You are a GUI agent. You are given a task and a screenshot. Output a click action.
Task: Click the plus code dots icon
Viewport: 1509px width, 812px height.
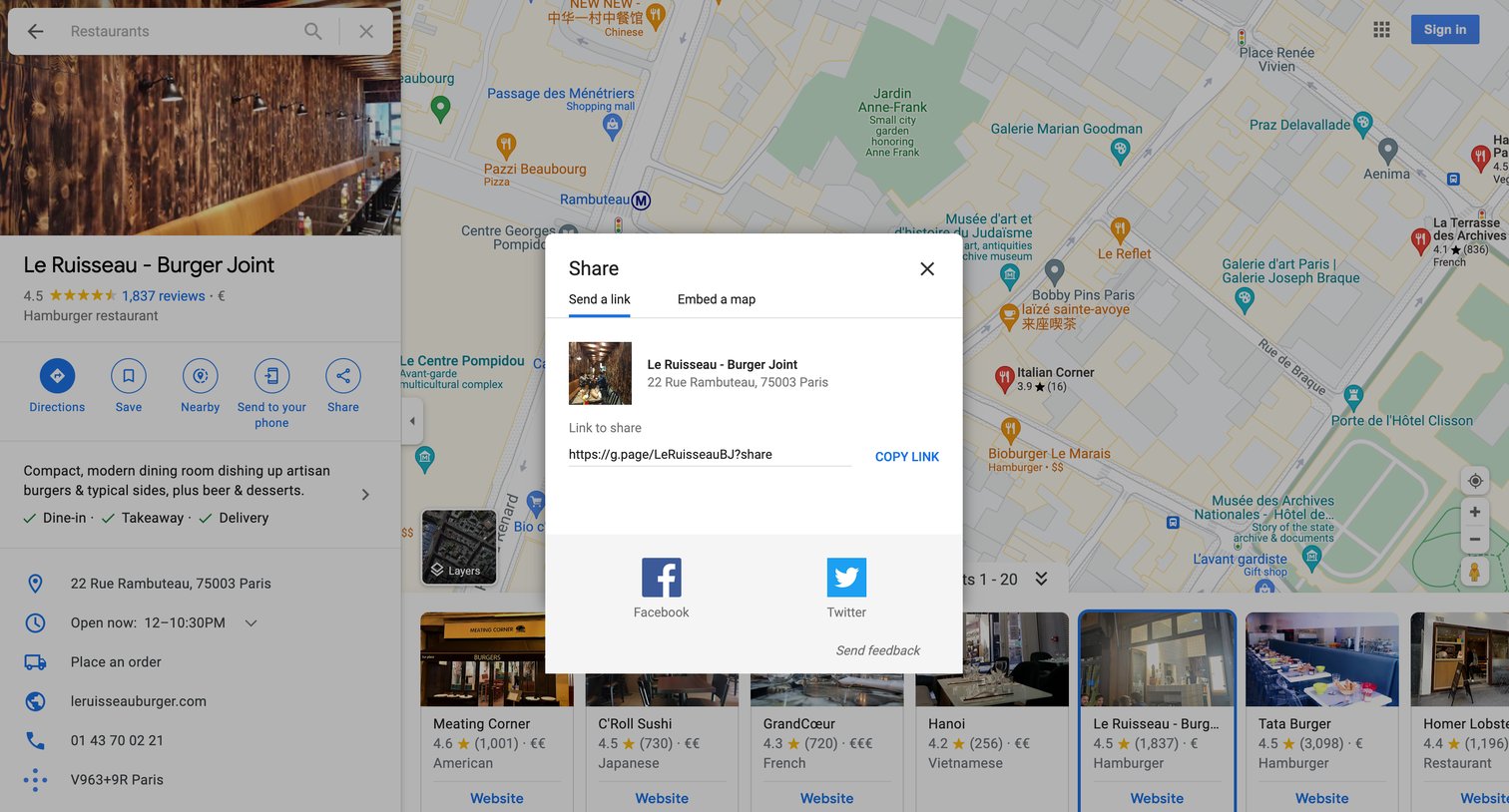coord(35,780)
